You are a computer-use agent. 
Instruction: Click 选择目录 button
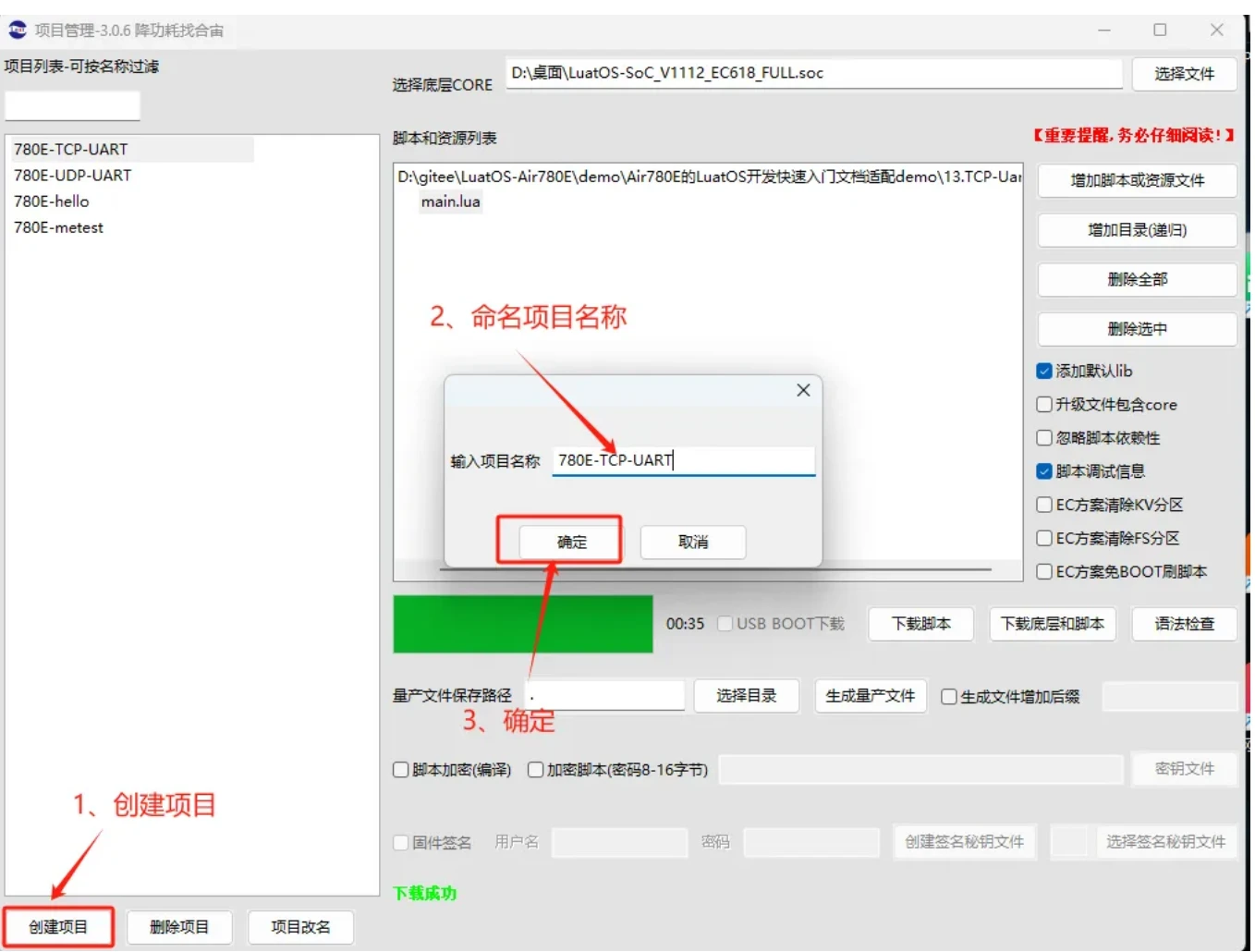(x=746, y=696)
